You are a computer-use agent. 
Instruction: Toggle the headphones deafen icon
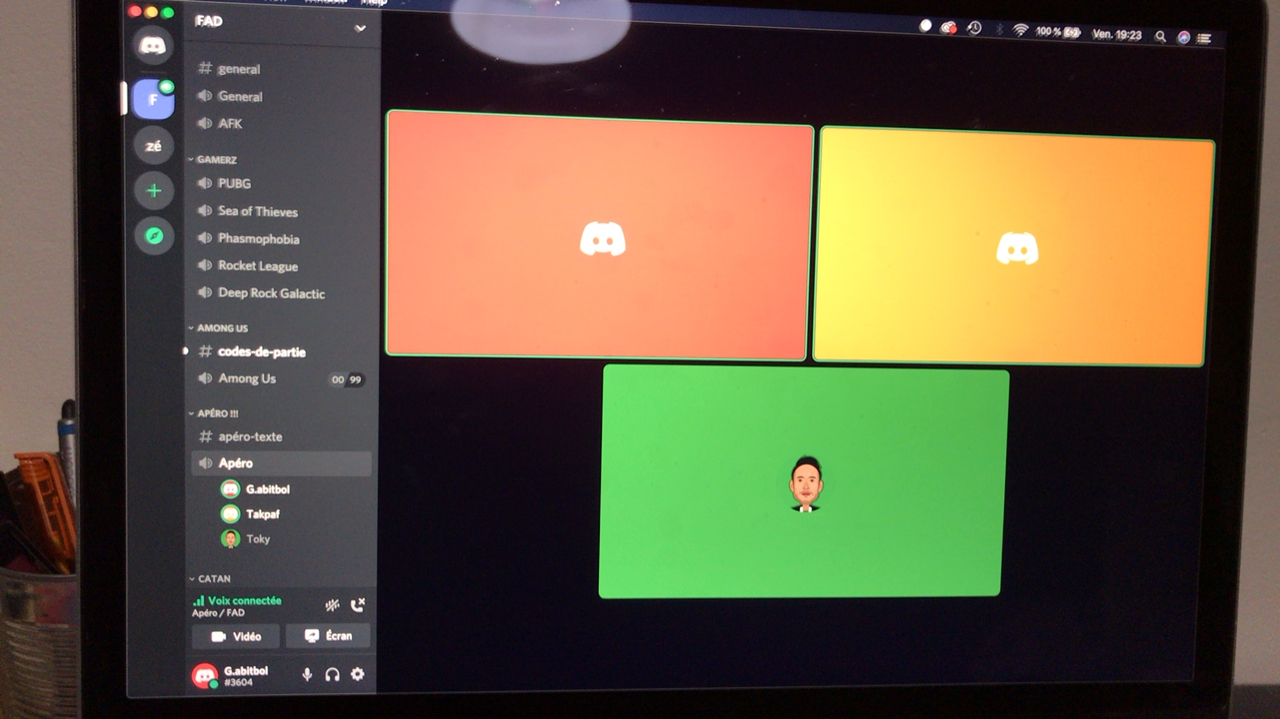coord(332,674)
